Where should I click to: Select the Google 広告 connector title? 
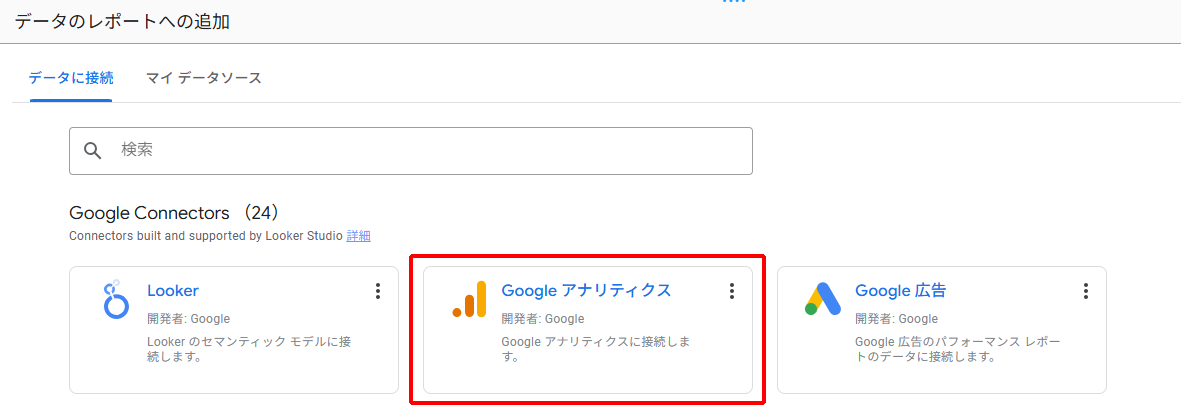pos(900,291)
